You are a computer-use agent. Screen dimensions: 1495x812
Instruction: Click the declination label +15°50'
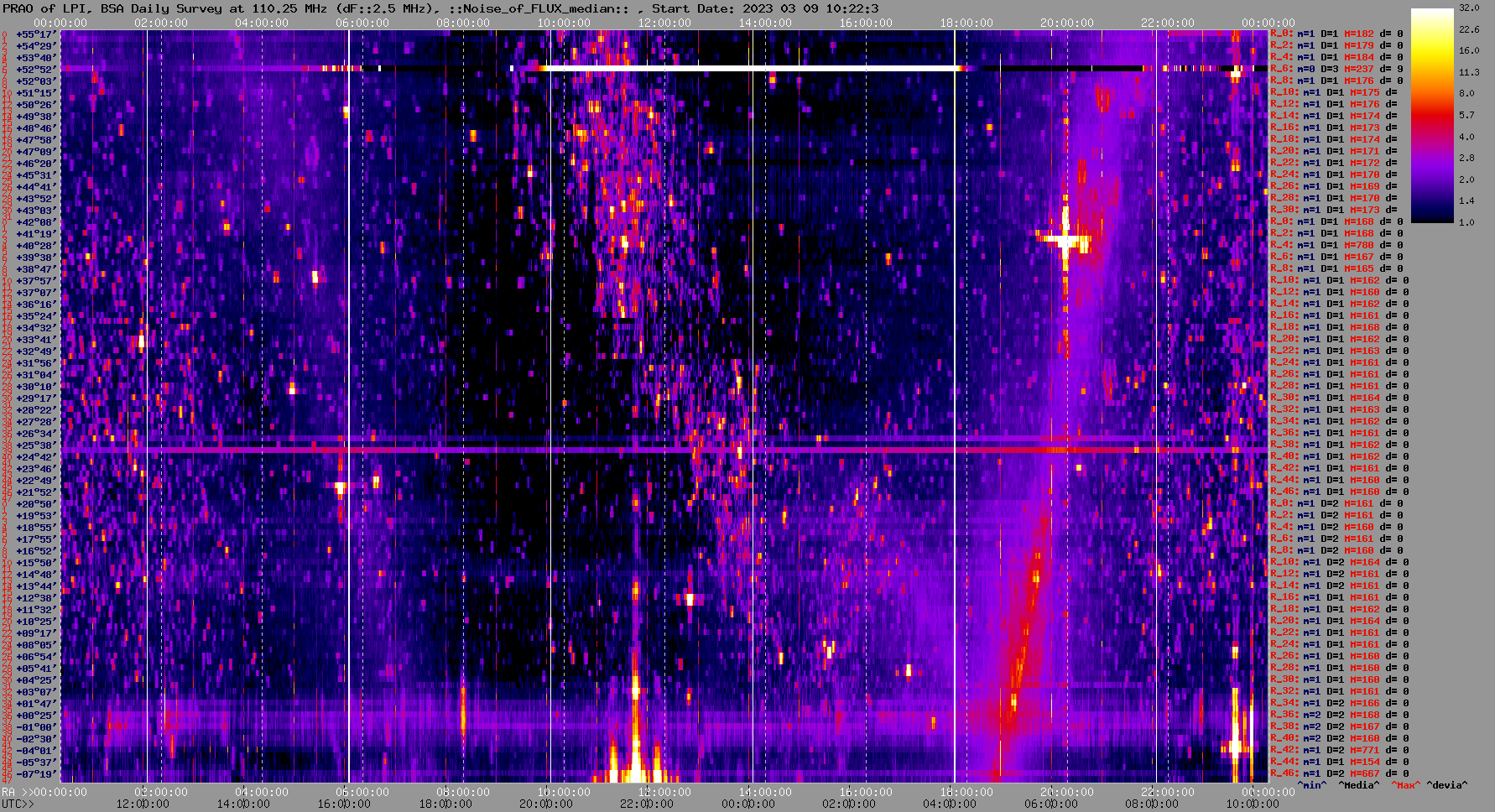point(35,563)
